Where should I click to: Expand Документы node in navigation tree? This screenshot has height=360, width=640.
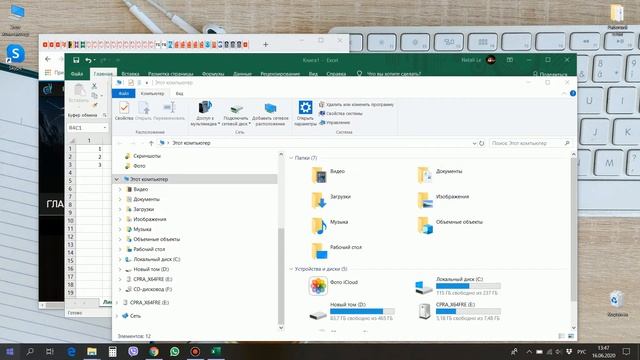120,199
